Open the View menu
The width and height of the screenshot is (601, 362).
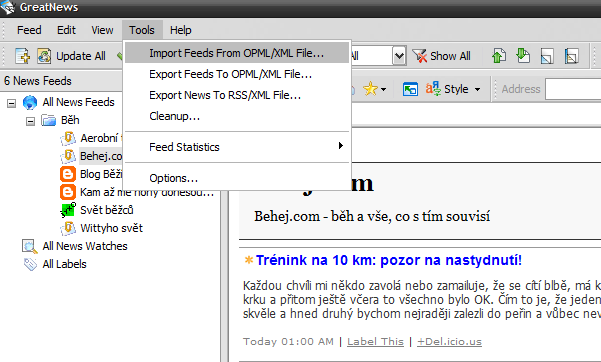(102, 30)
